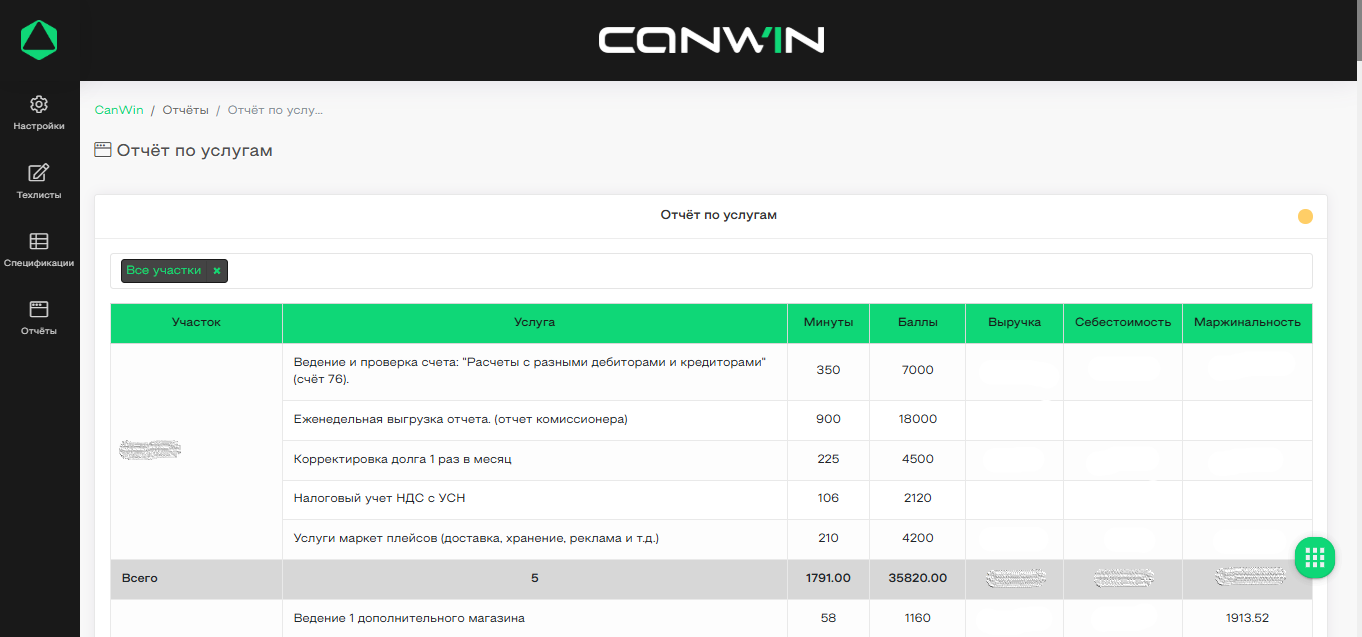Open Отчёты window icon in sidebar
This screenshot has width=1362, height=637.
[x=39, y=309]
